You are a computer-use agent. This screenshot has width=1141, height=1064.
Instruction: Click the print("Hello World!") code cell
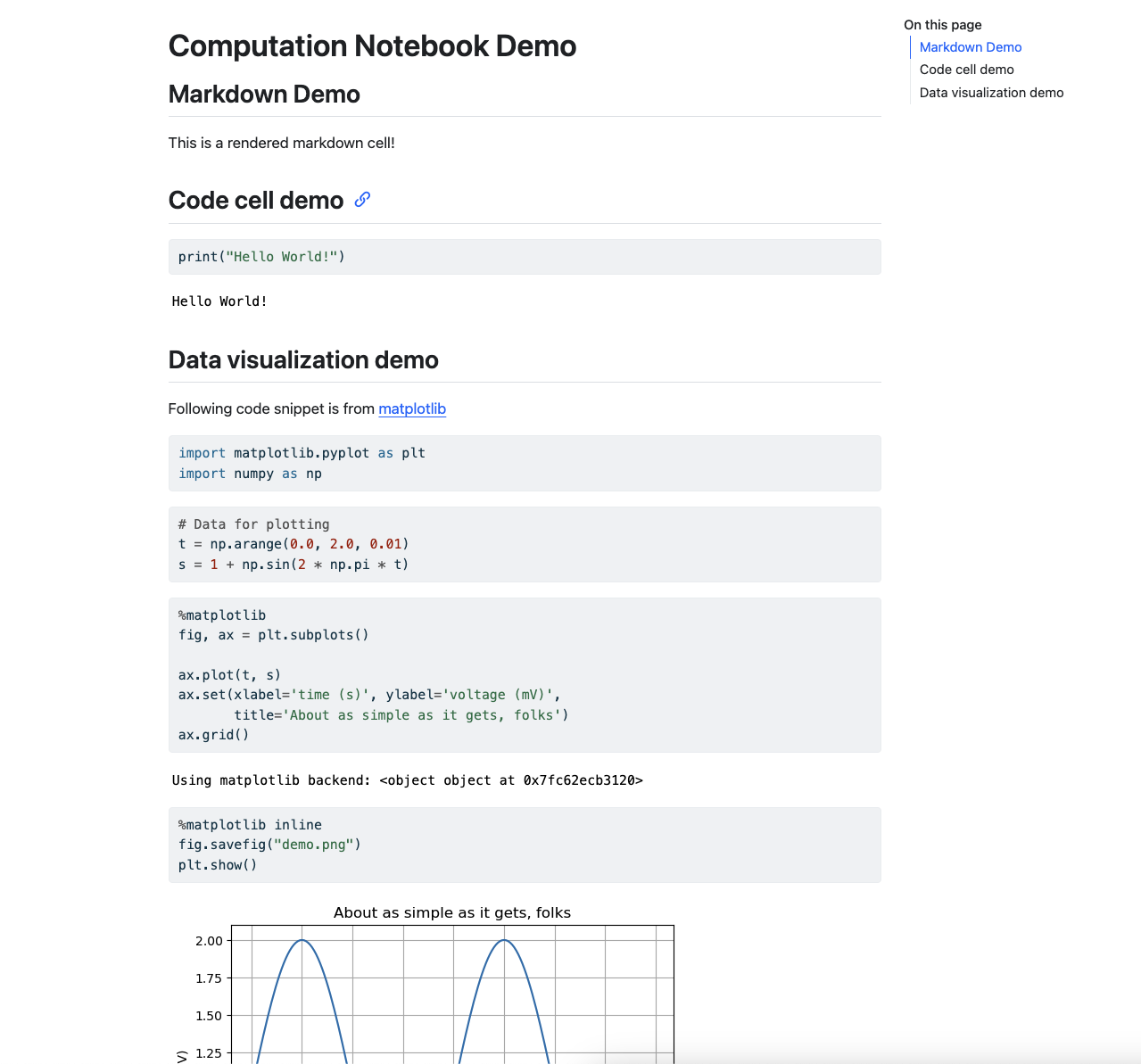525,257
